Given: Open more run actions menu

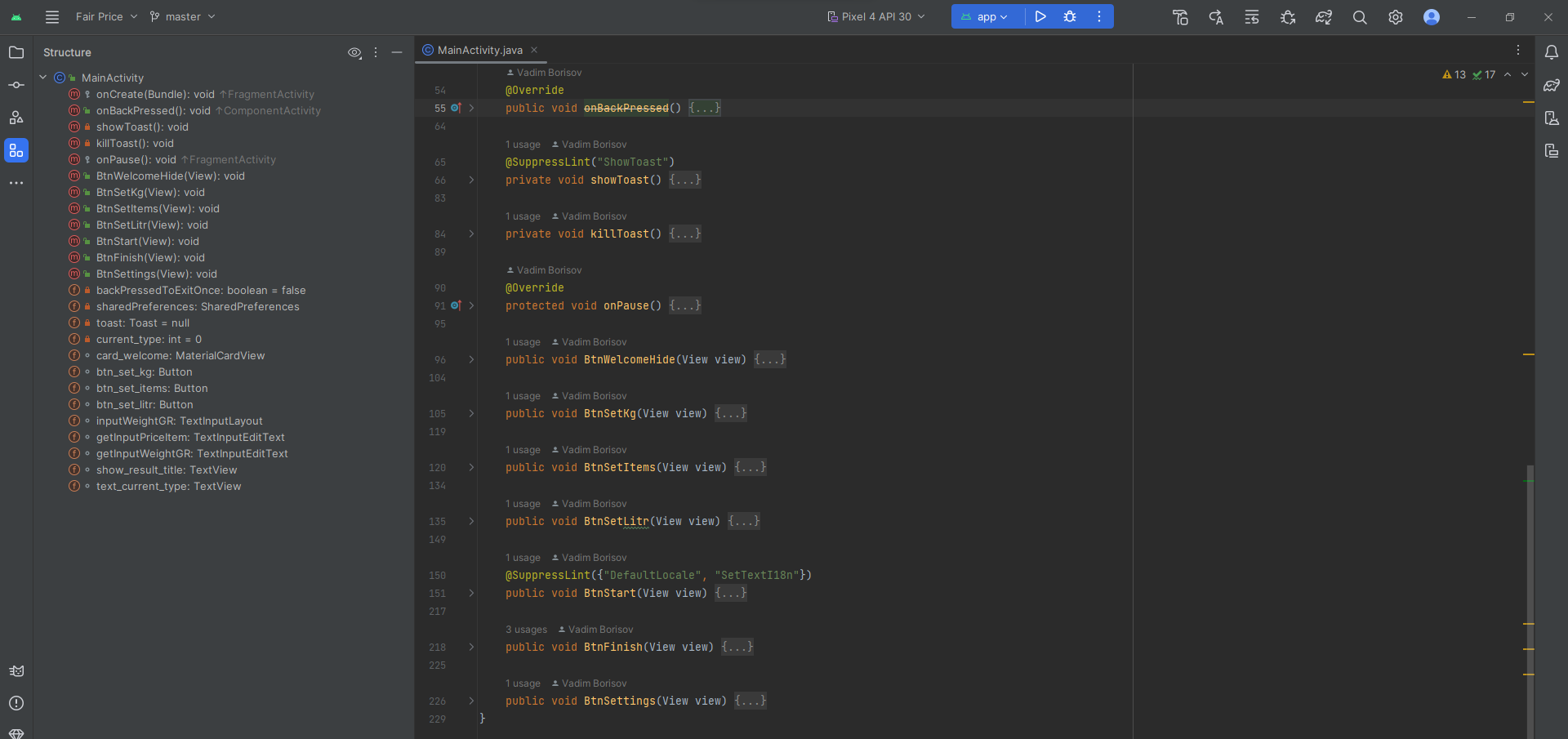Looking at the screenshot, I should [1099, 16].
